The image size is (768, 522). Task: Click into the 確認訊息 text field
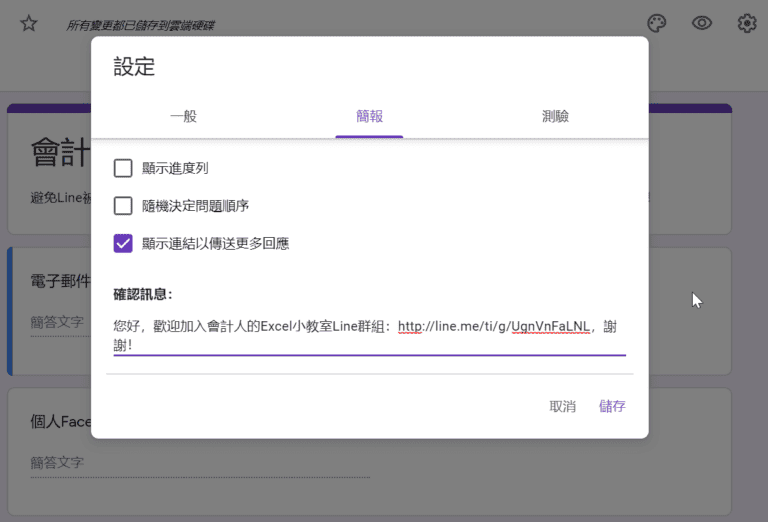click(x=370, y=335)
